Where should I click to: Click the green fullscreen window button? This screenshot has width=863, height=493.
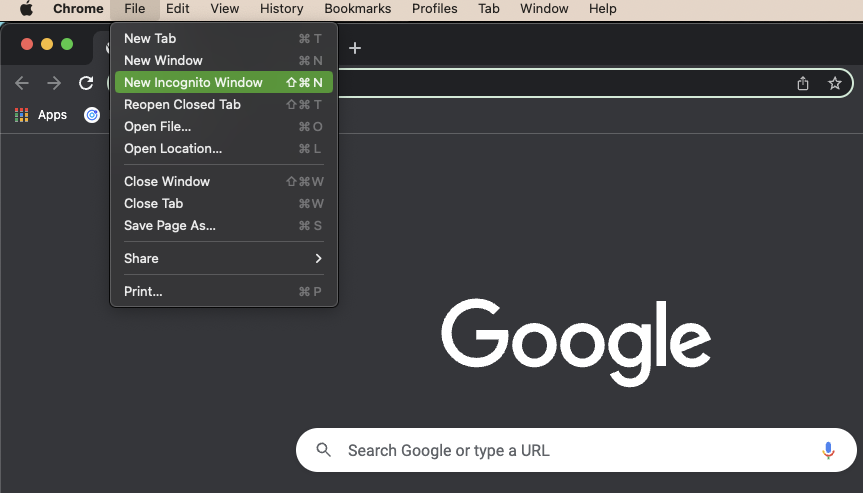pos(67,44)
